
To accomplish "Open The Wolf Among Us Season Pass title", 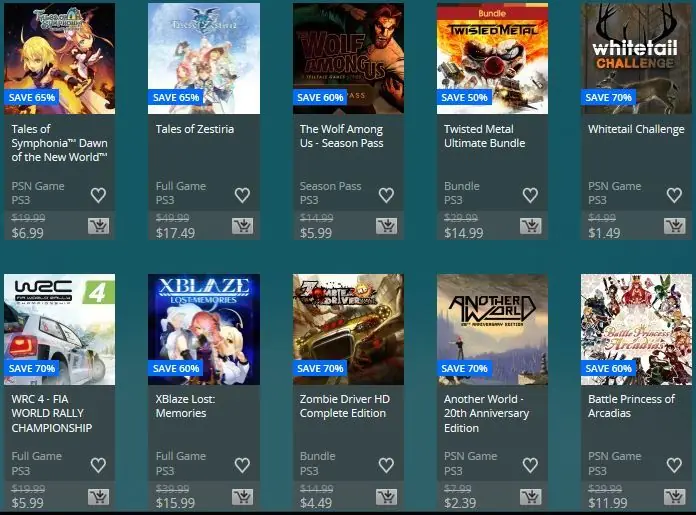I will 341,136.
